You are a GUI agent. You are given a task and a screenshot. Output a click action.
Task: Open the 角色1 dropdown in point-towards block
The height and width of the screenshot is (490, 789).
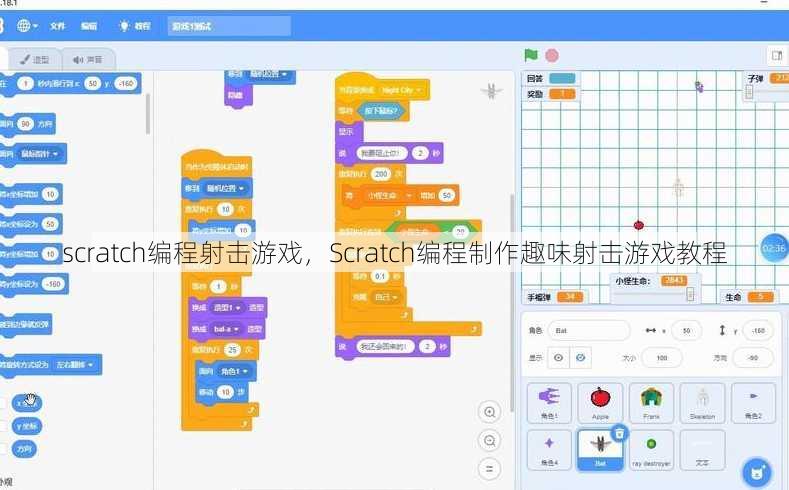coord(234,371)
